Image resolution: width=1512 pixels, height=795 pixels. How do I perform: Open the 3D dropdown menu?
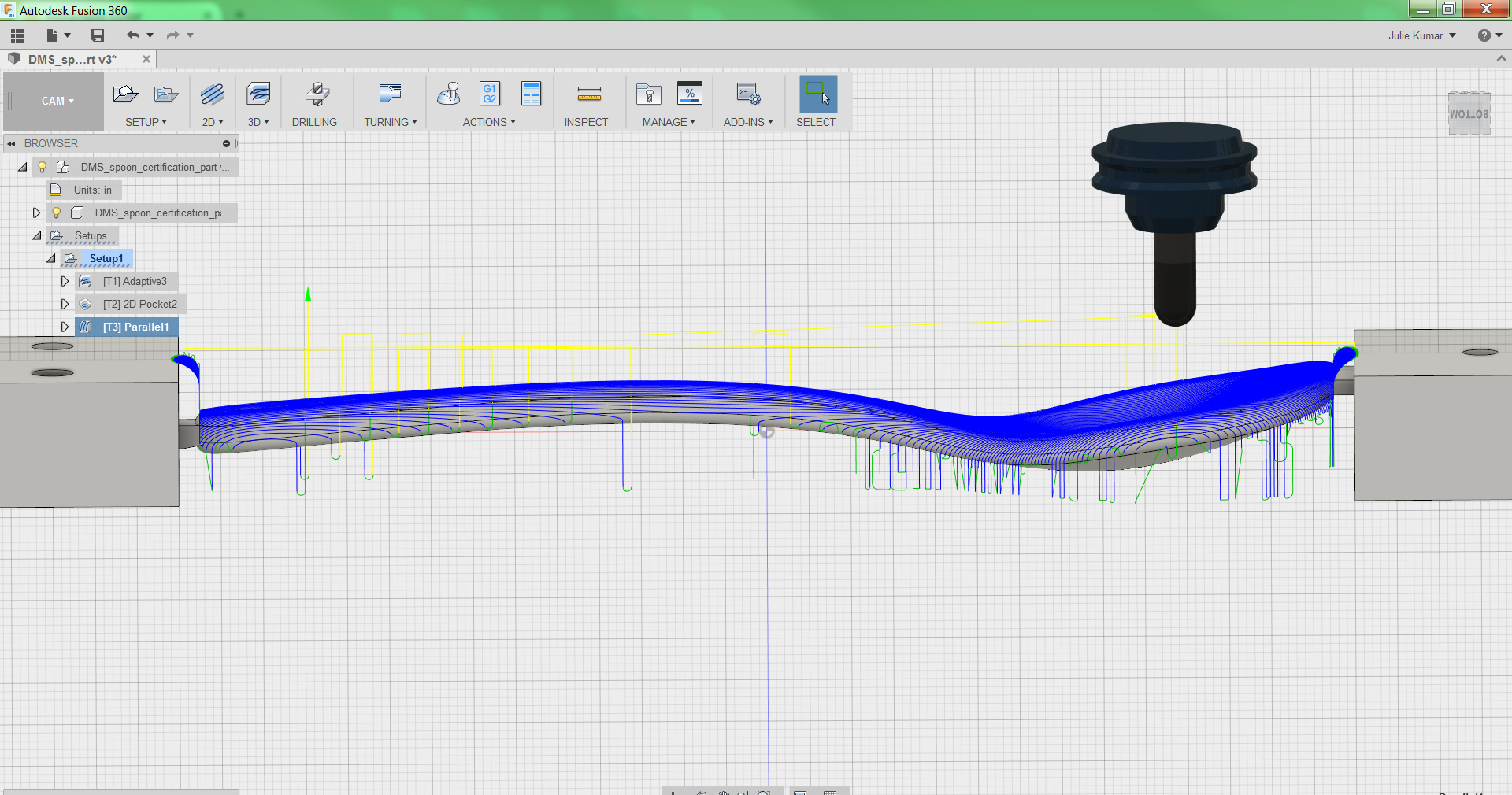point(258,122)
